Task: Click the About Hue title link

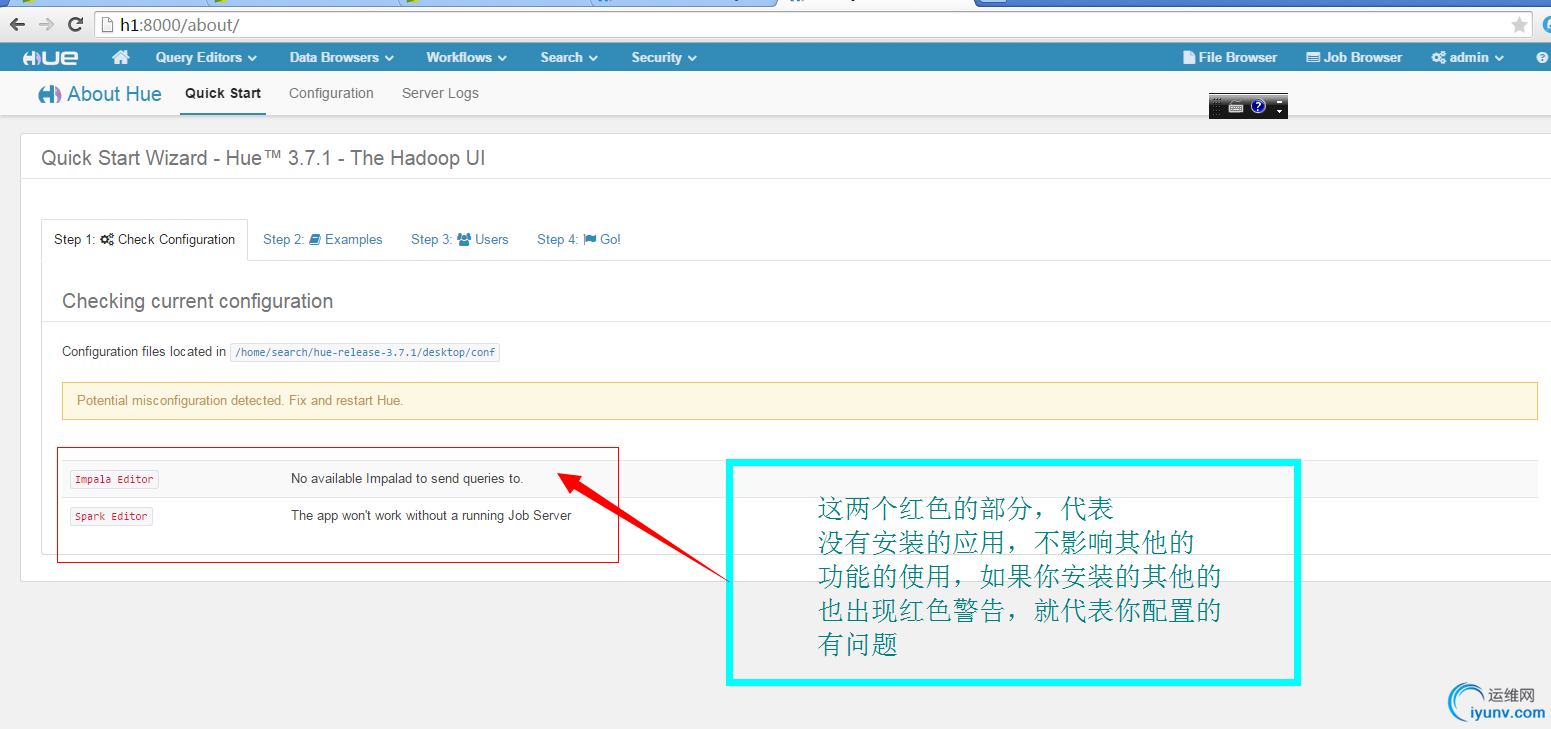Action: (x=100, y=94)
